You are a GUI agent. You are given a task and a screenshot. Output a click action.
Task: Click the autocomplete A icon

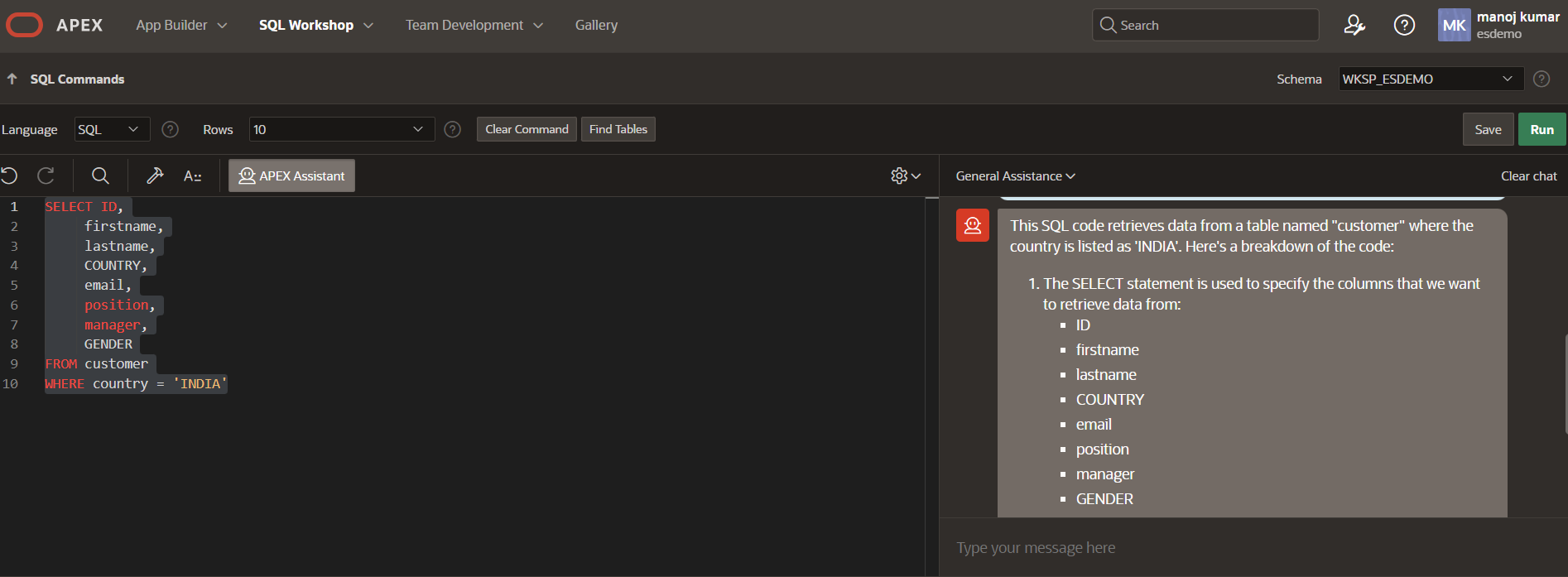point(192,176)
